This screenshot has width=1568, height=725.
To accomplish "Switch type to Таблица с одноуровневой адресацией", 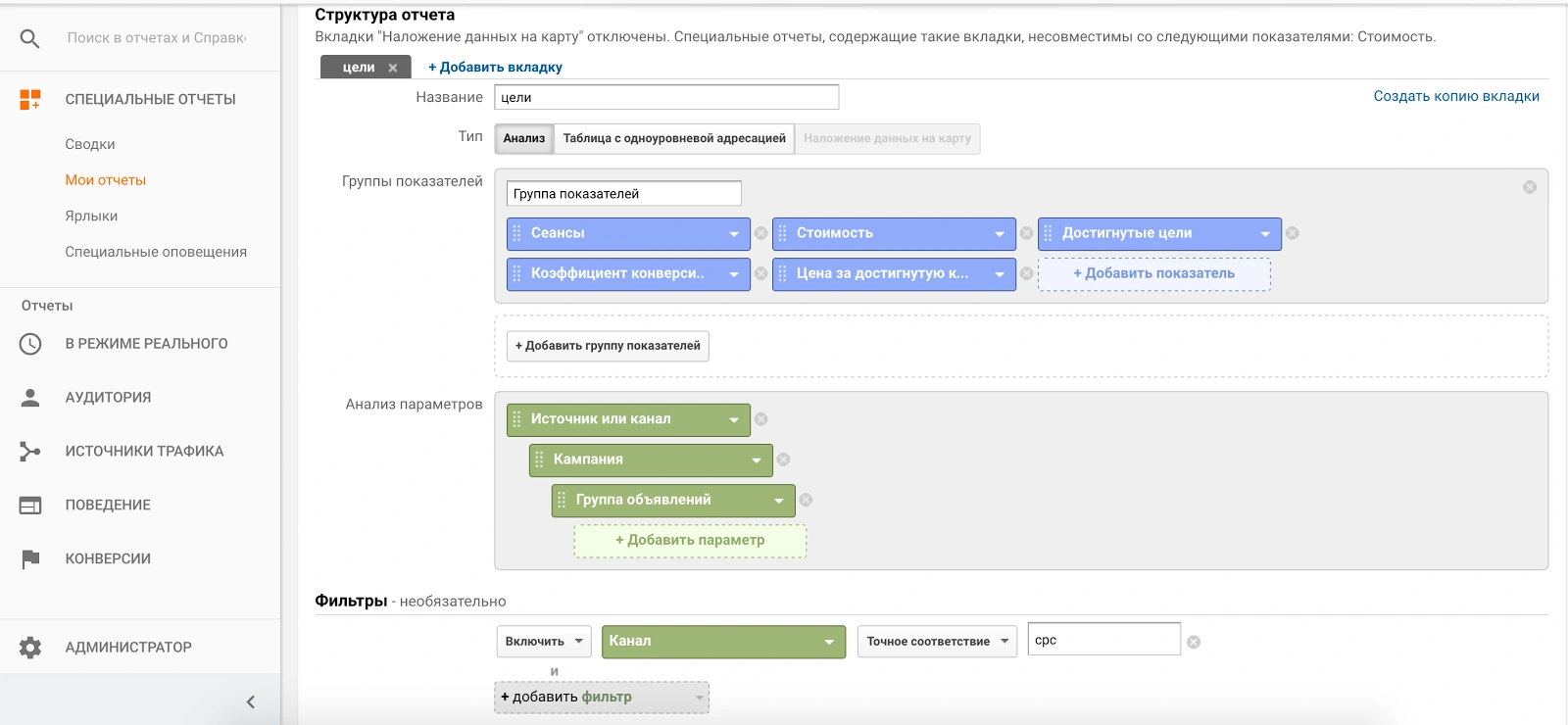I will tap(674, 138).
